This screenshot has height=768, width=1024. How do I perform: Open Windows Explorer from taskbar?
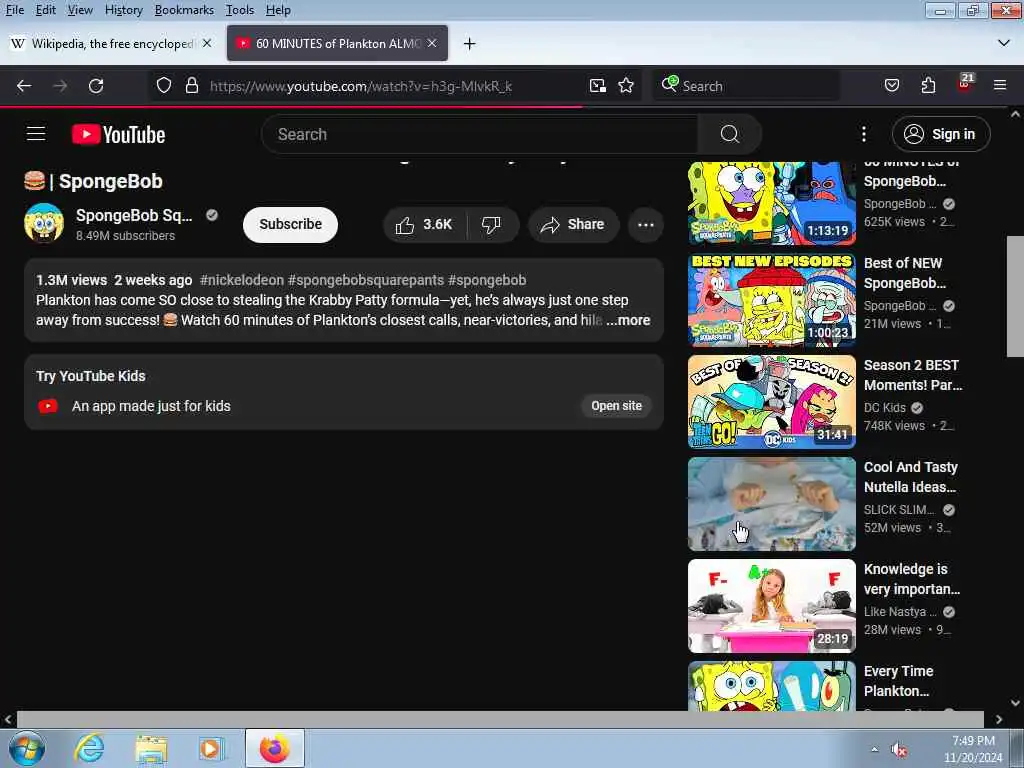(x=151, y=748)
